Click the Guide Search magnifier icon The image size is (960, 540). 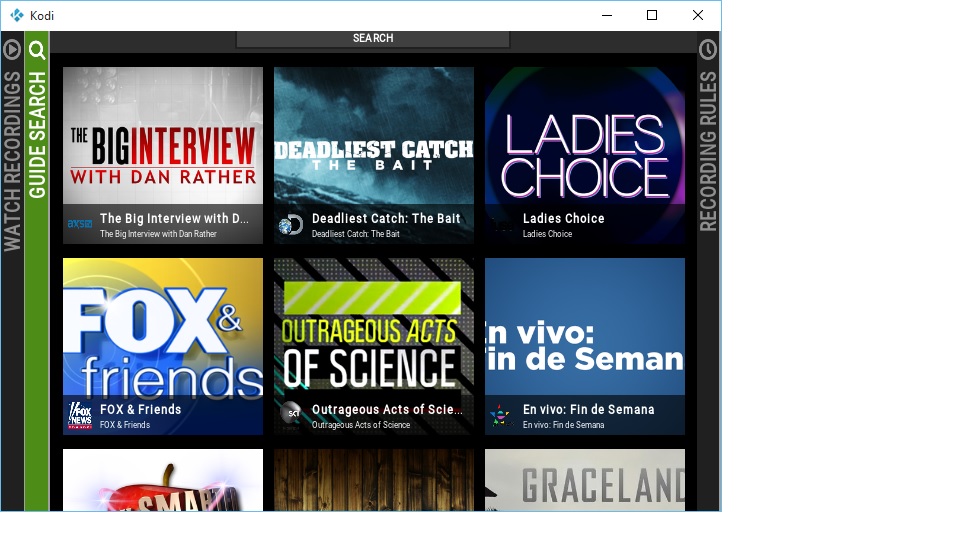click(37, 50)
